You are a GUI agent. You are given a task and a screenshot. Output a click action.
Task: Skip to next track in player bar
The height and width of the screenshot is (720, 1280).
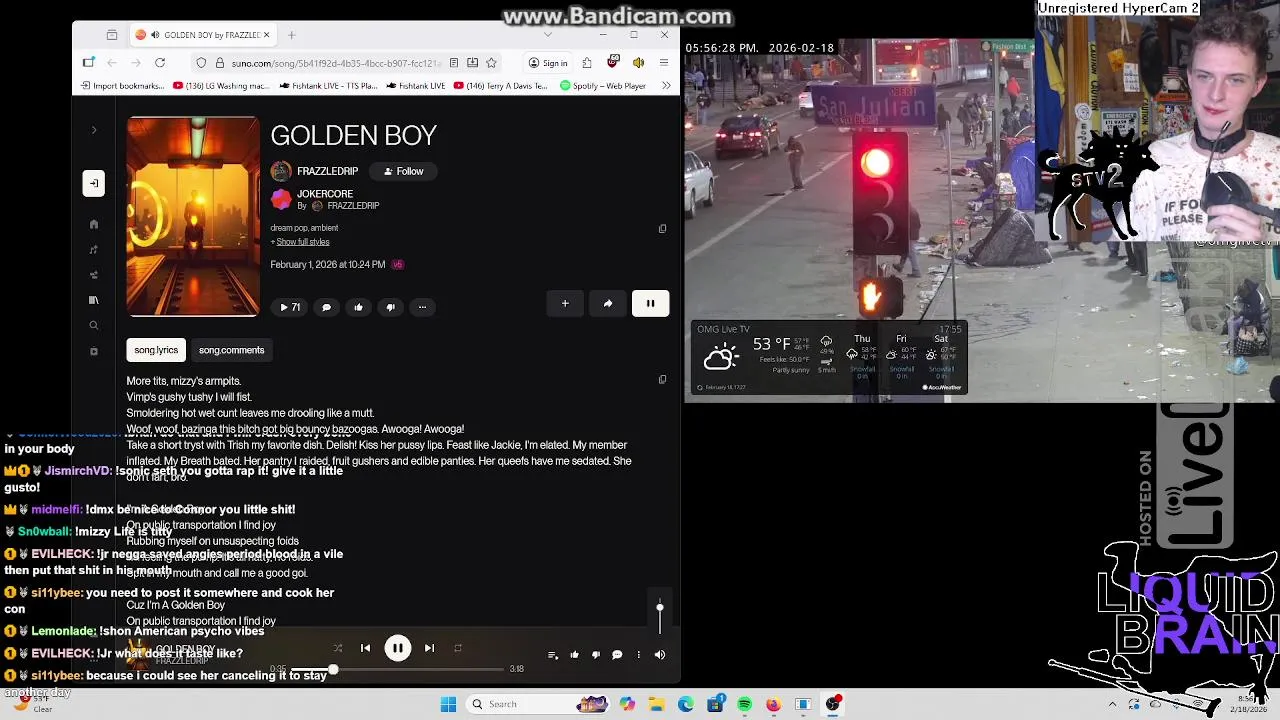coord(429,648)
